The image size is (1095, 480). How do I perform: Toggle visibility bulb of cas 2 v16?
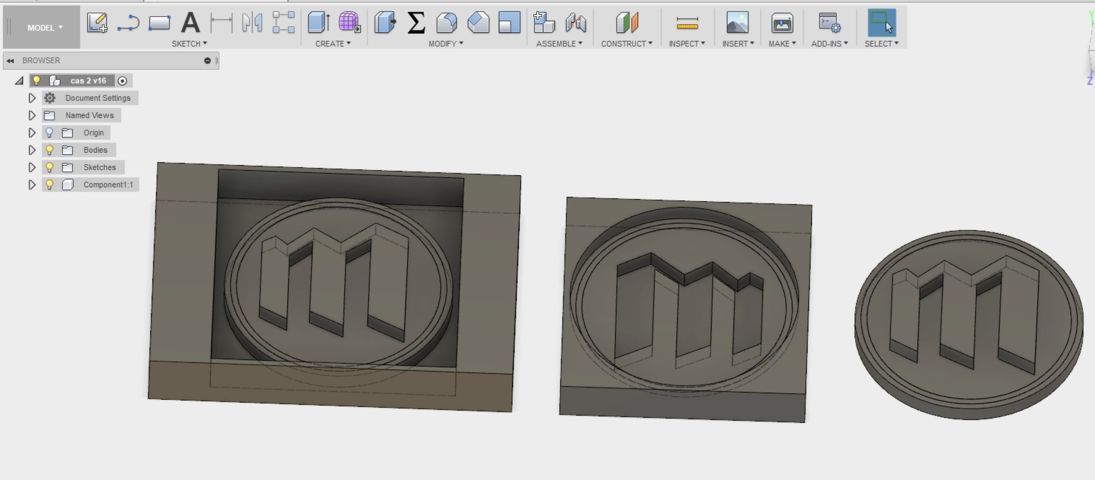pos(37,80)
